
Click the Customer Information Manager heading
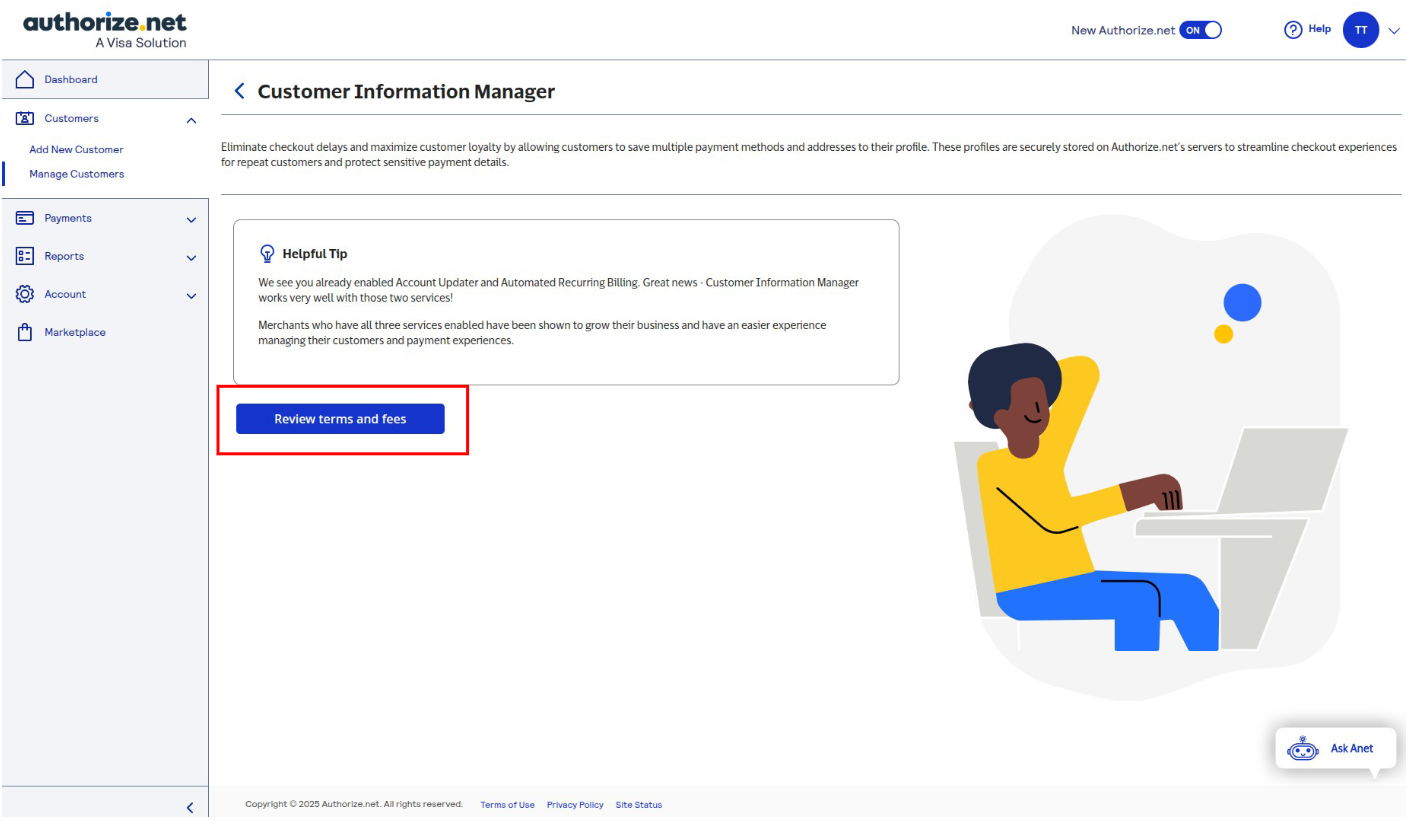[406, 91]
